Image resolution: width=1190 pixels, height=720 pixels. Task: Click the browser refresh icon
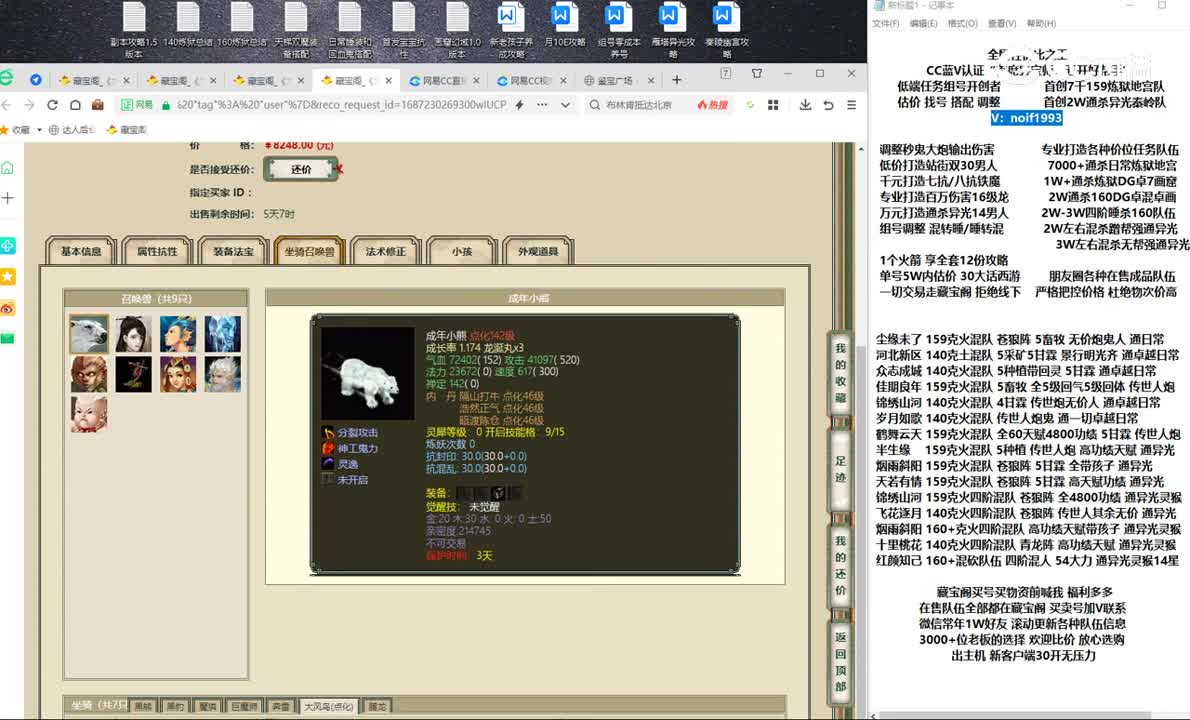pyautogui.click(x=52, y=105)
